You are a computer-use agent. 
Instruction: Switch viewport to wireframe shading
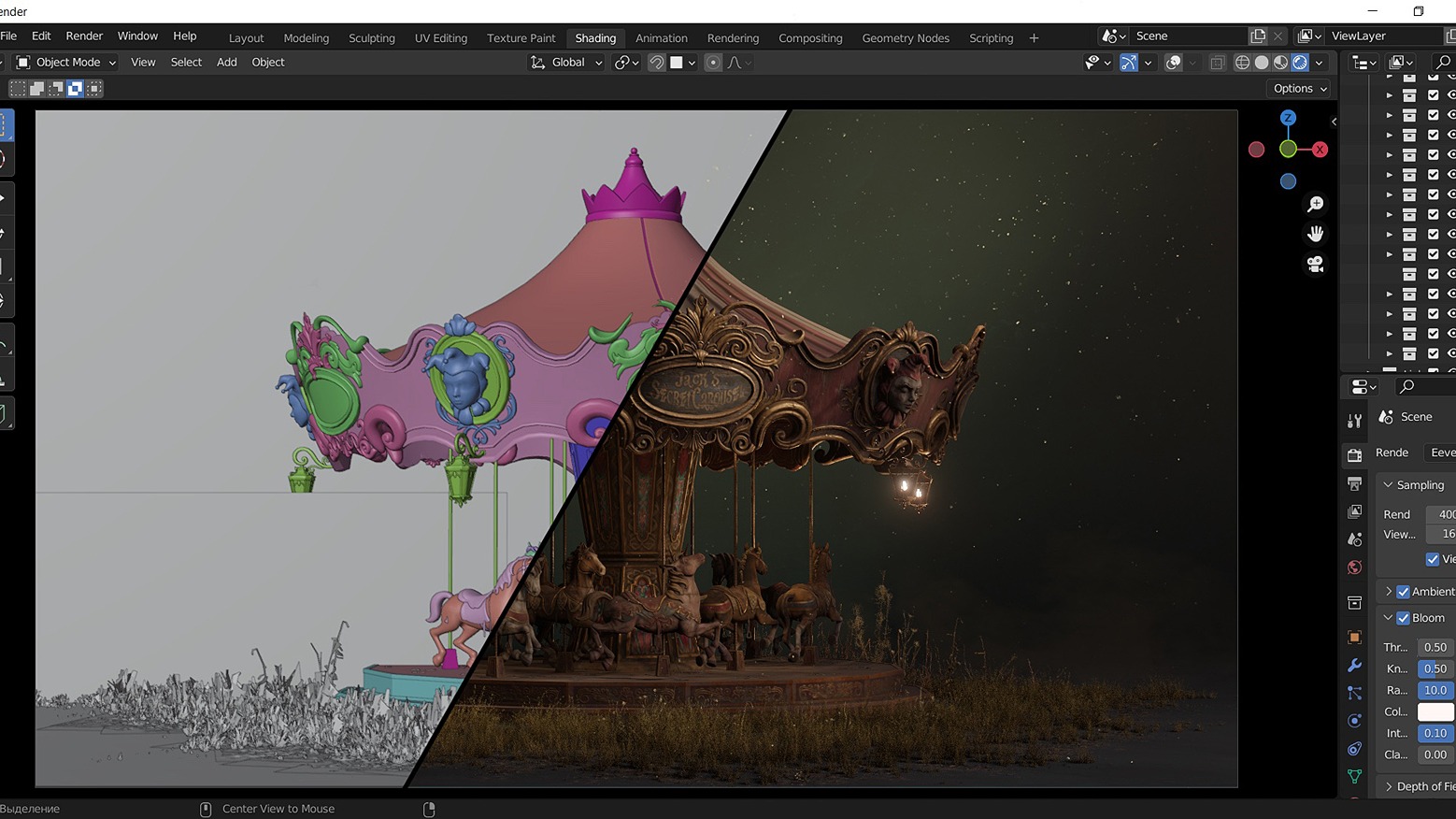coord(1242,63)
